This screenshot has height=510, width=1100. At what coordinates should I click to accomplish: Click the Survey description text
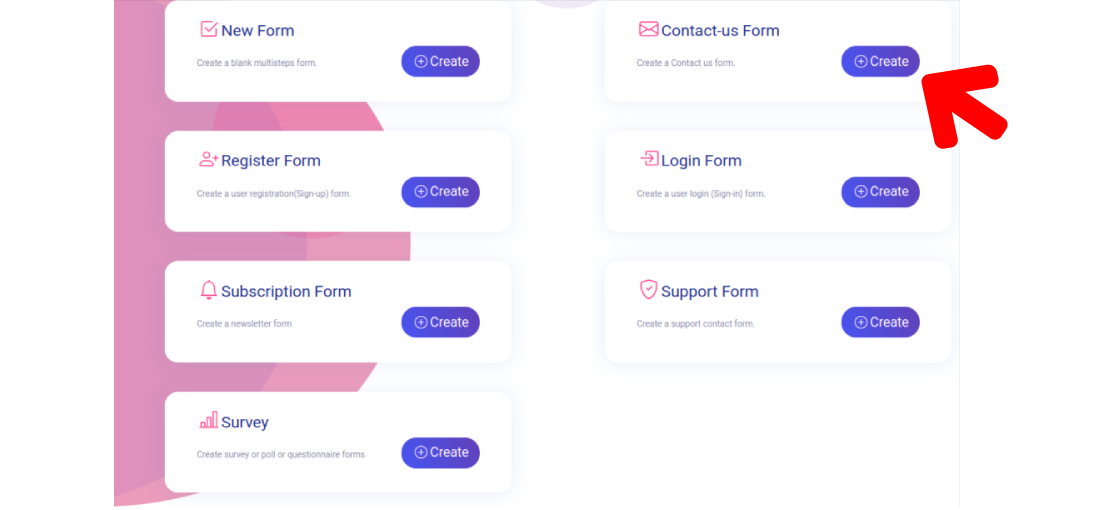tap(281, 454)
